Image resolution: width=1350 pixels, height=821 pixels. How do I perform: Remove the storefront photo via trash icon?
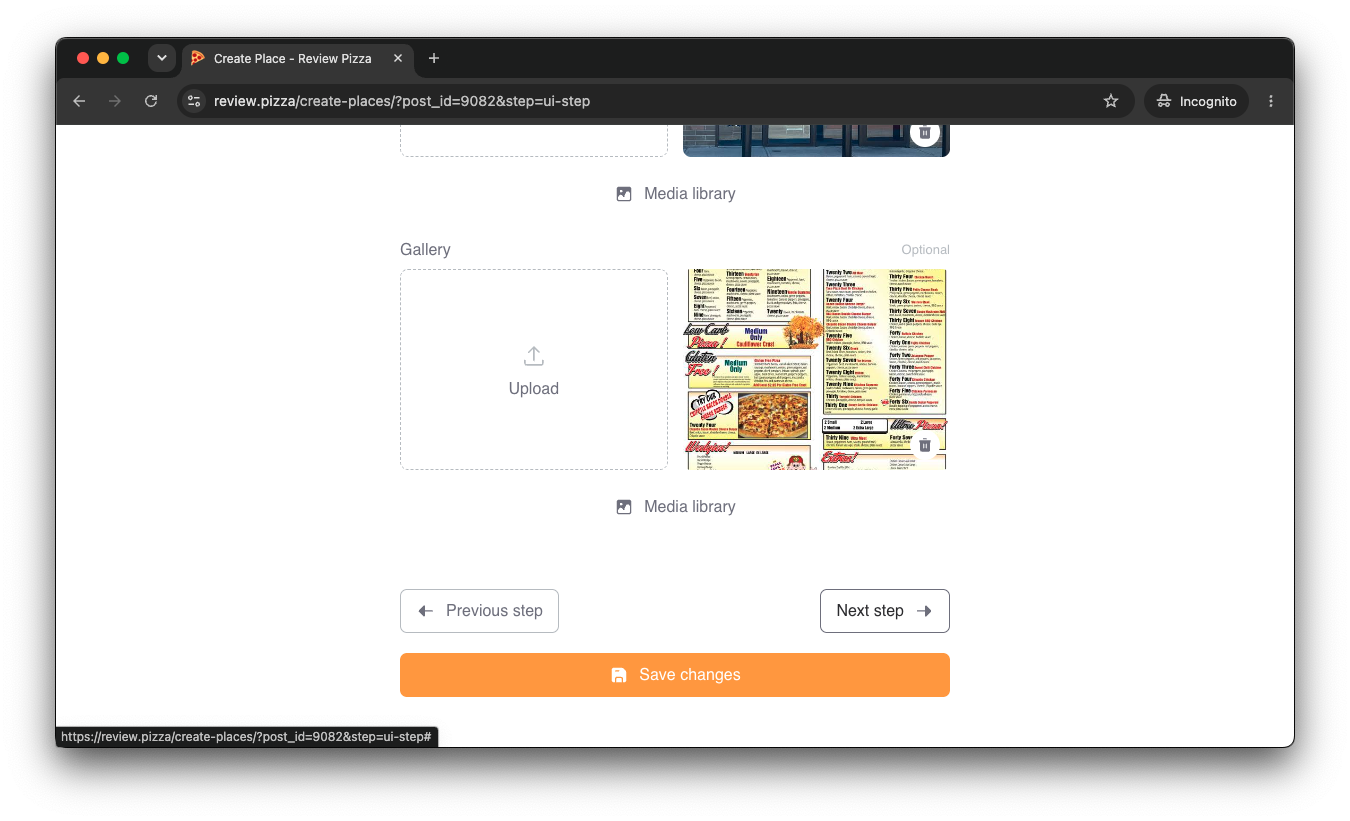coord(925,133)
